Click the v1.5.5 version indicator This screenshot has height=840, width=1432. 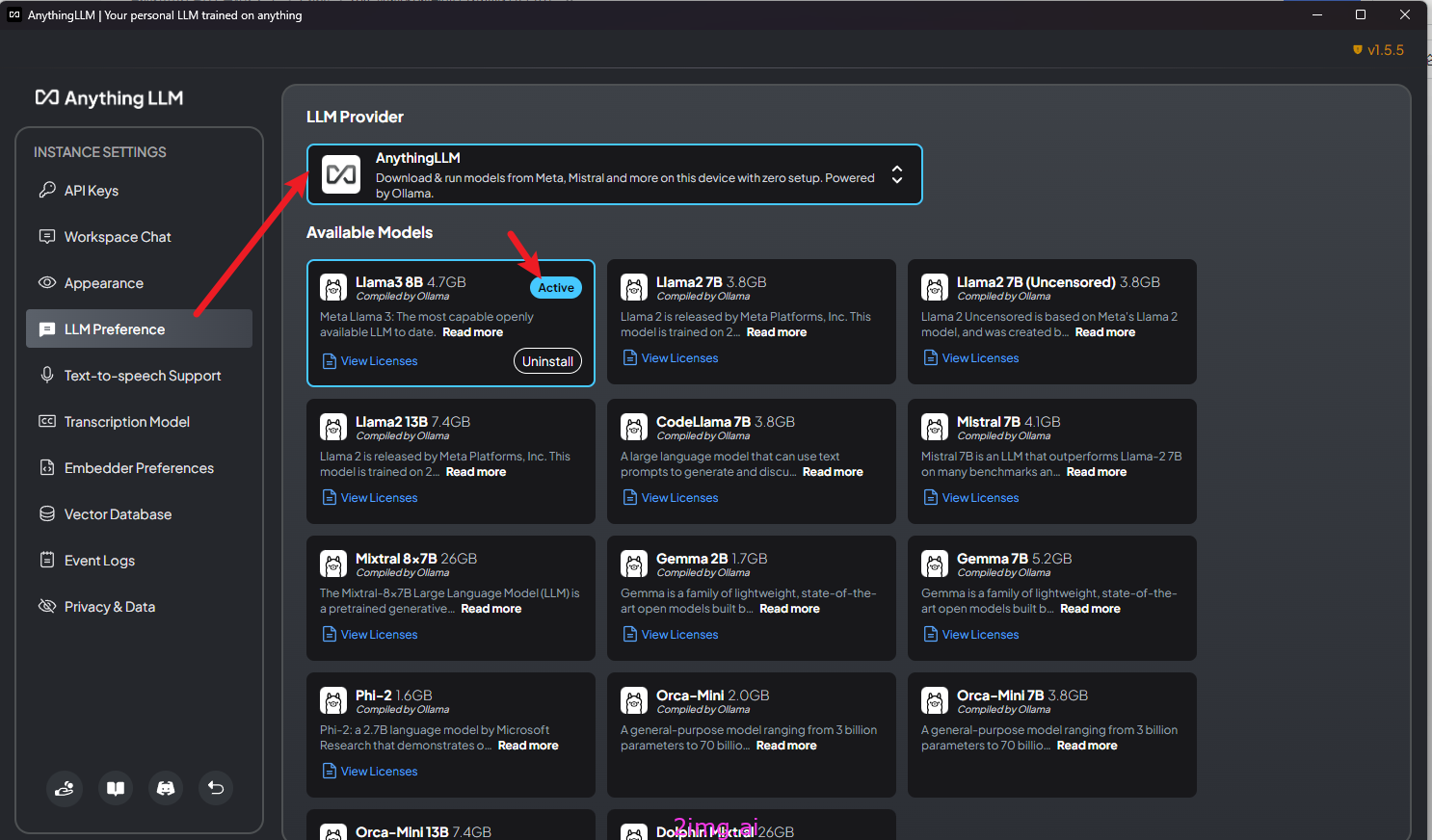[1378, 50]
